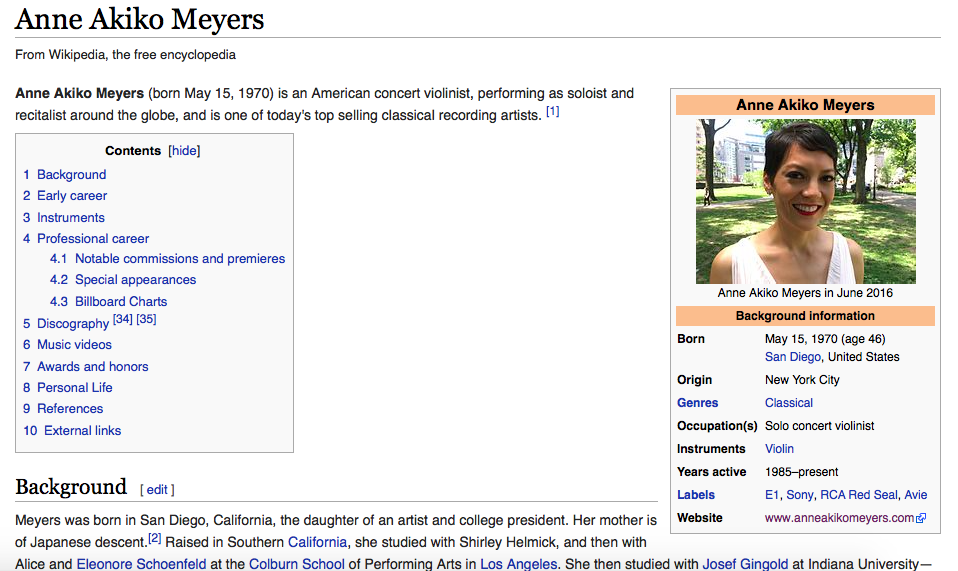Open Labels heading link in infobox
The width and height of the screenshot is (958, 571).
[695, 495]
